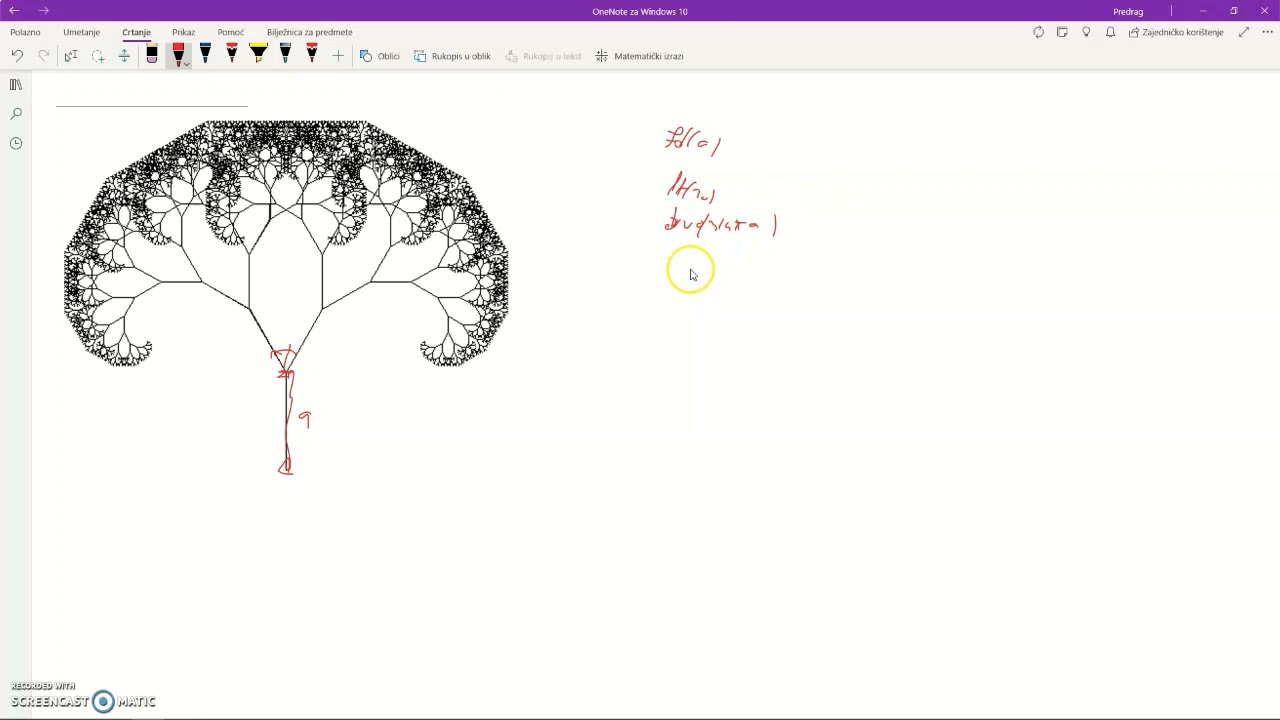Open the red pen options arrow
The width and height of the screenshot is (1280, 720).
pos(186,64)
